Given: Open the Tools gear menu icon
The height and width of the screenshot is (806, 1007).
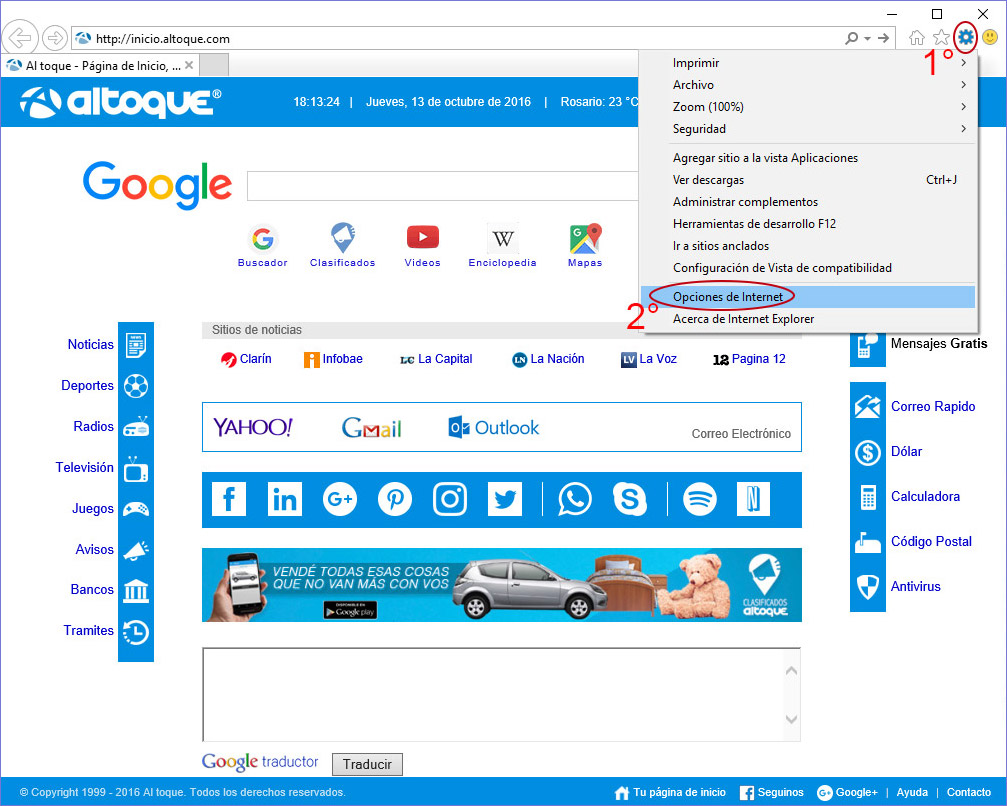Looking at the screenshot, I should [965, 38].
